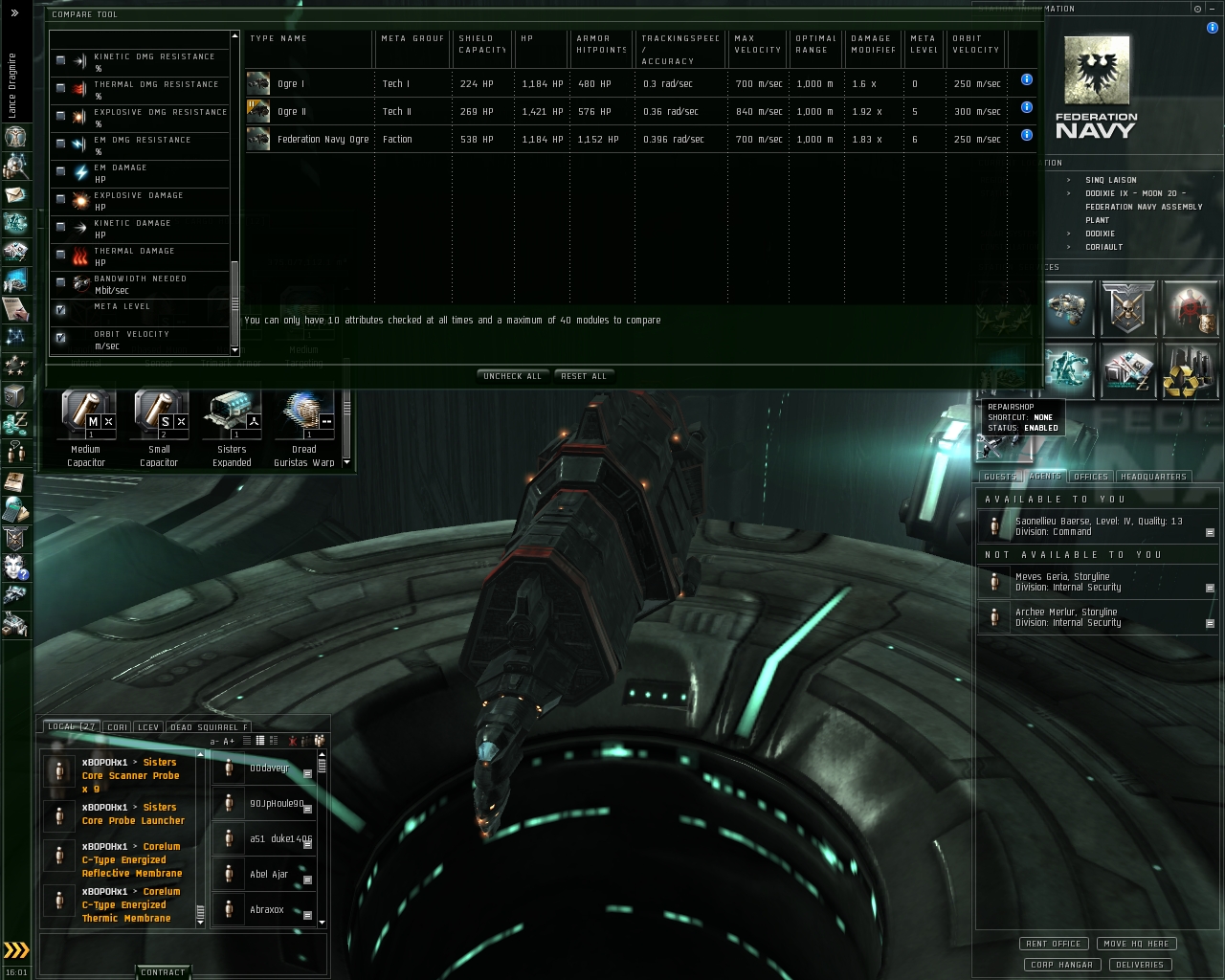Open People & Places magnifier icon
The height and width of the screenshot is (980, 1225).
click(x=15, y=167)
